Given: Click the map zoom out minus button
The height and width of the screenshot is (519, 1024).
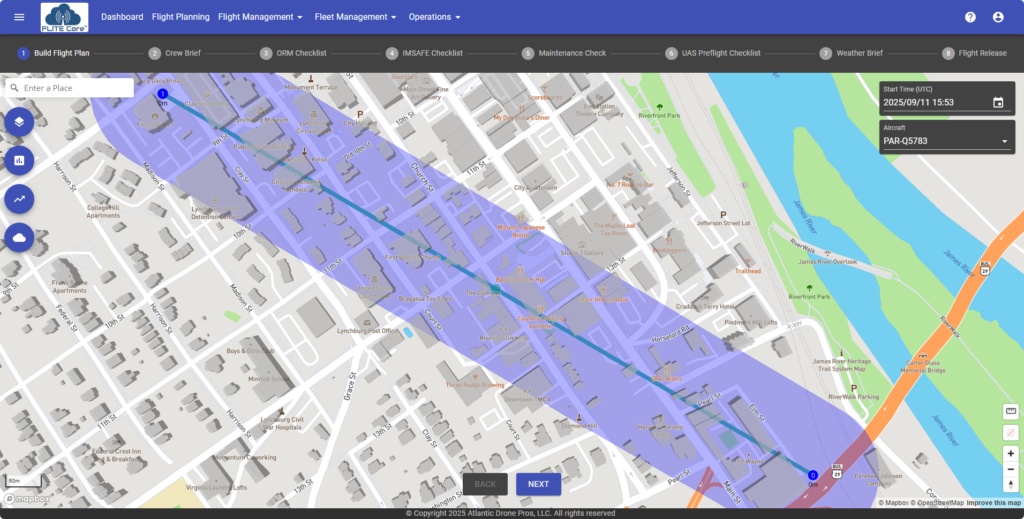Looking at the screenshot, I should (x=1010, y=469).
